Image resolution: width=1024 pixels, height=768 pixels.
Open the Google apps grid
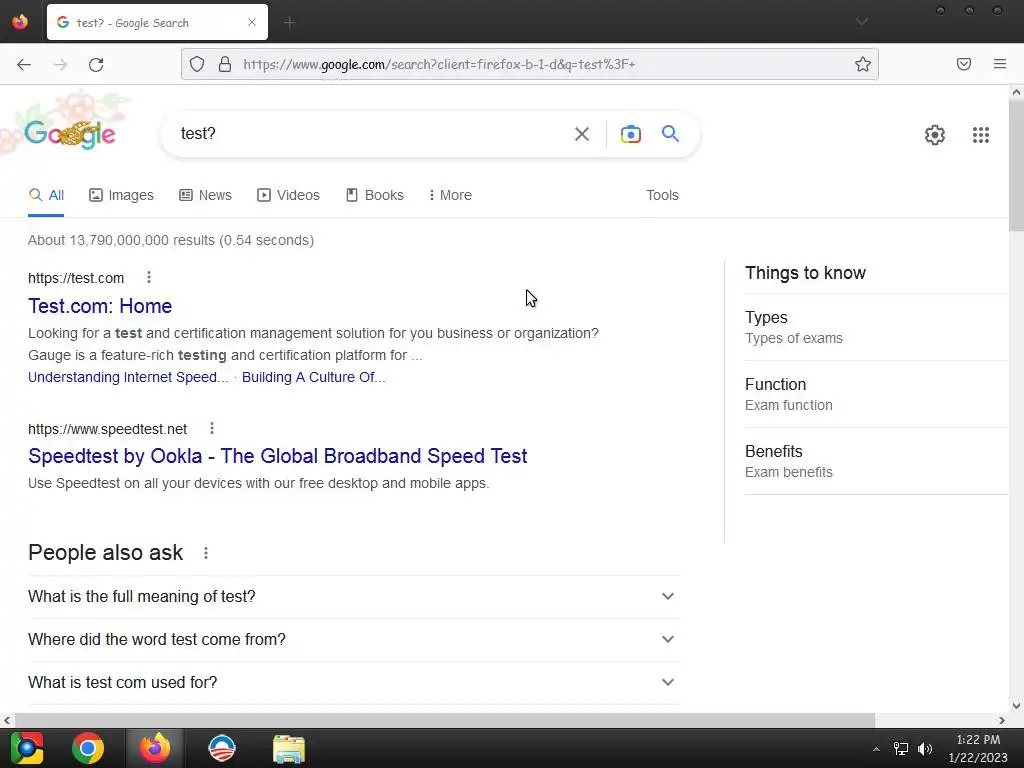980,135
